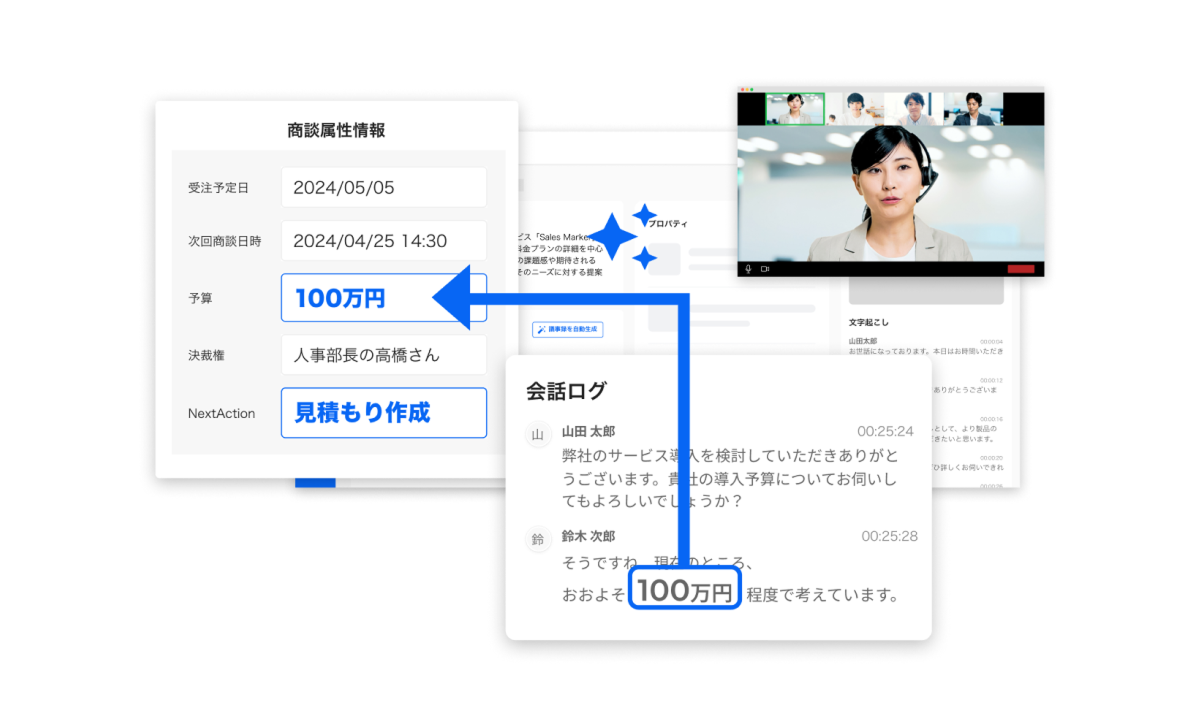Click the 山 avatar for 山田 太郎
1181x711 pixels.
(x=537, y=434)
